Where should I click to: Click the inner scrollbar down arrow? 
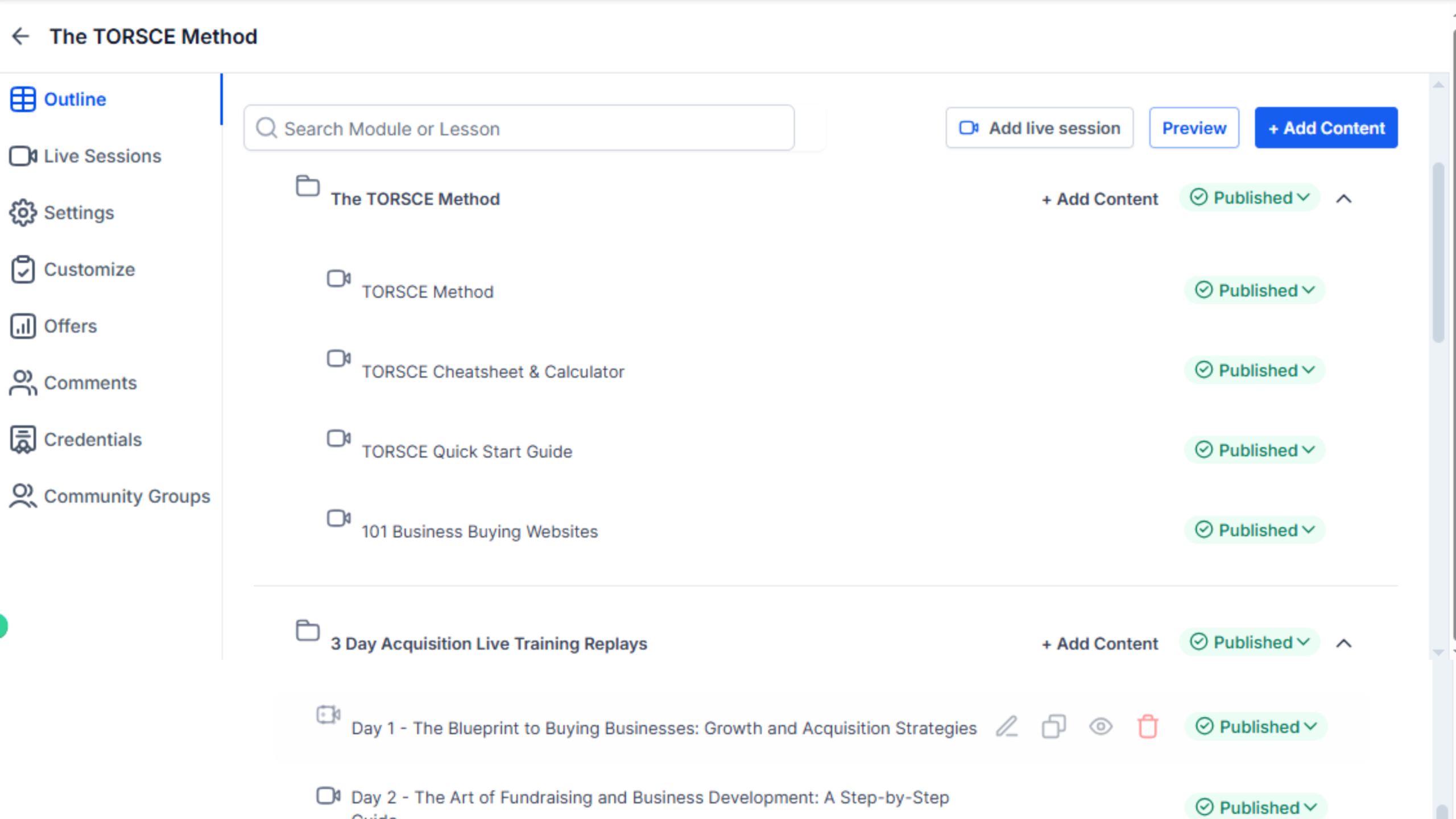point(1438,652)
